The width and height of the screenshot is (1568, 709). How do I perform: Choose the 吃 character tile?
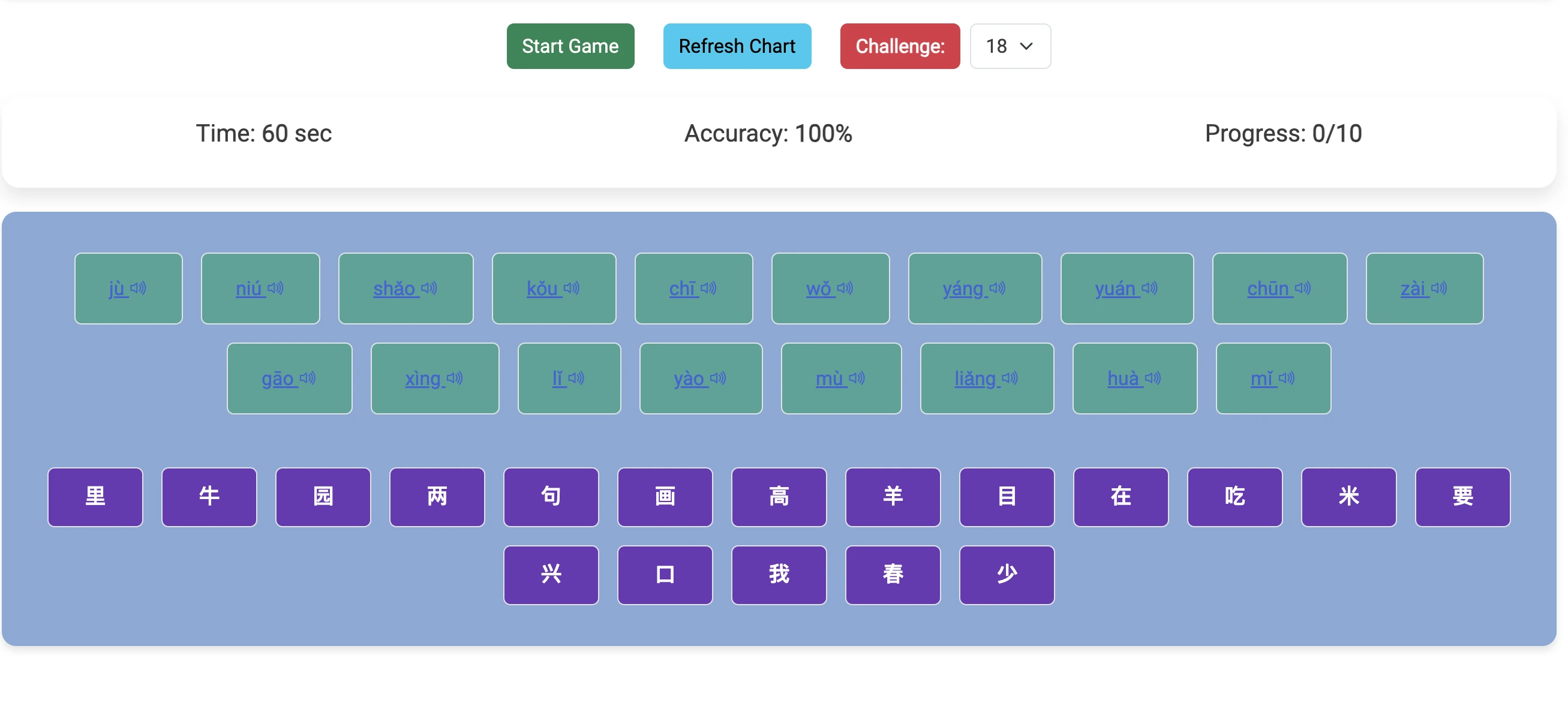[1234, 497]
